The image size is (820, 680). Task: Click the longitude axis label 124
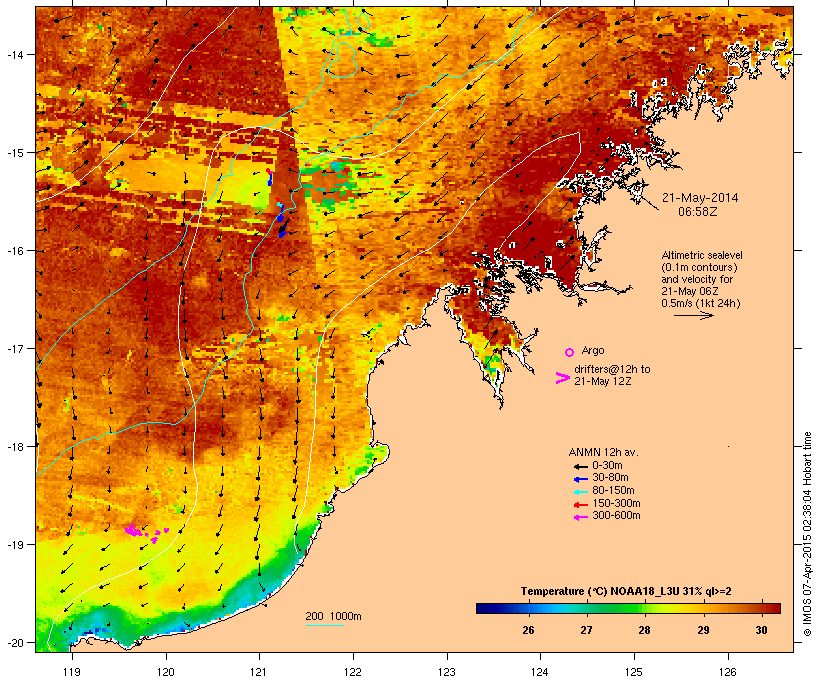[x=540, y=672]
